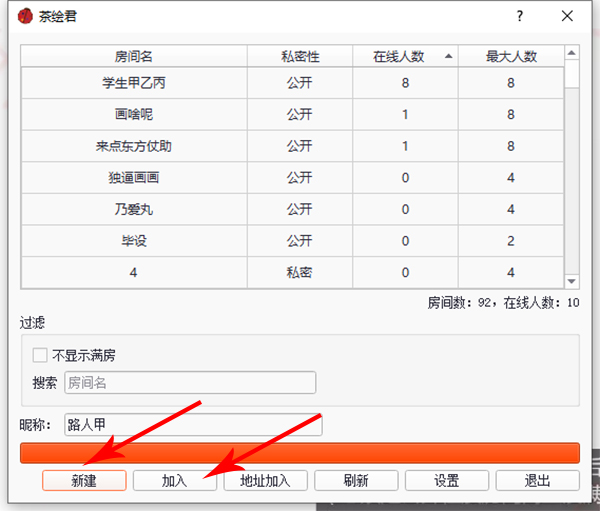Select room 学生甲乙丙

[134, 83]
